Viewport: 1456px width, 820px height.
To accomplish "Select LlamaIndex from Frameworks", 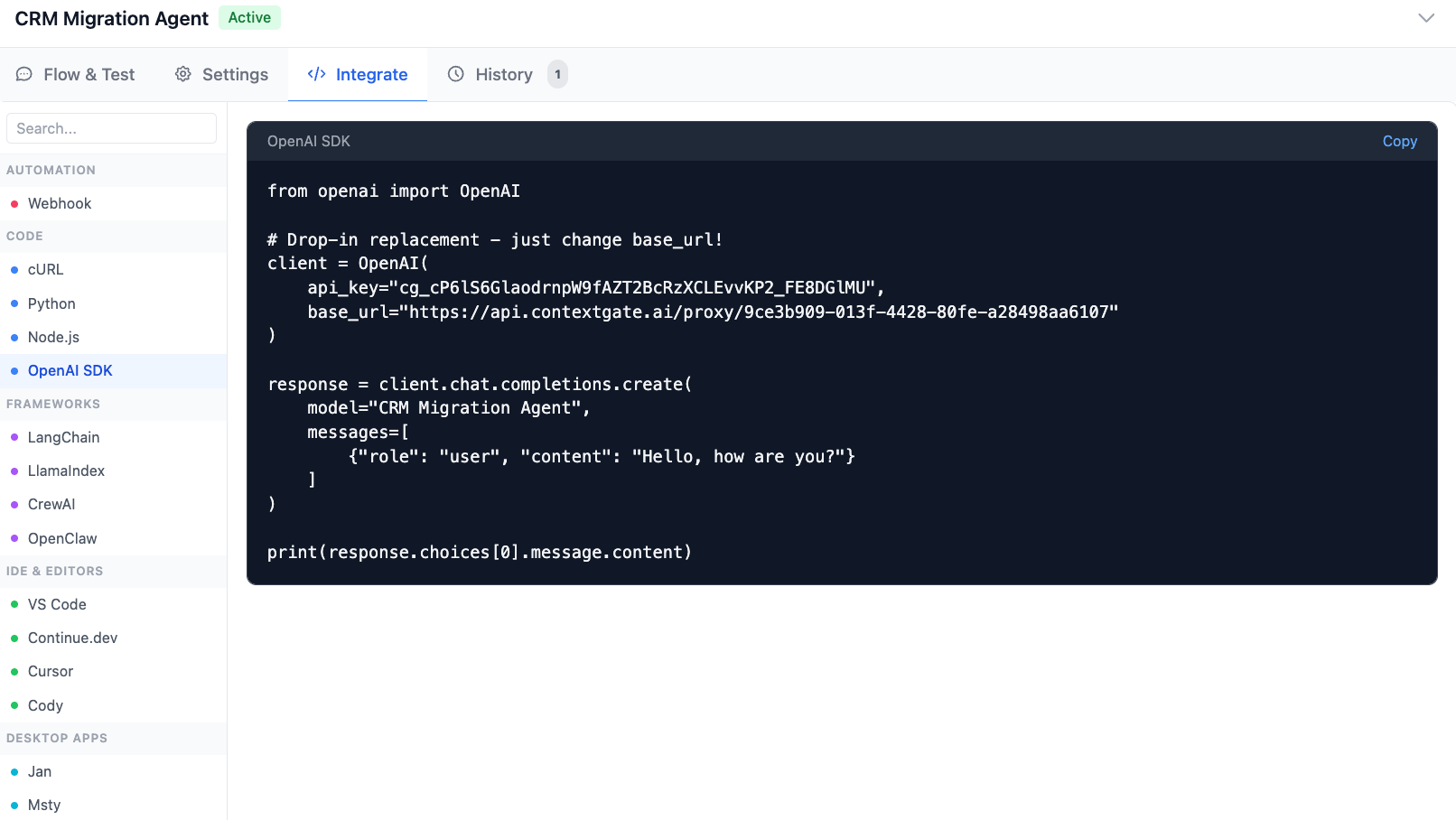I will click(x=66, y=471).
